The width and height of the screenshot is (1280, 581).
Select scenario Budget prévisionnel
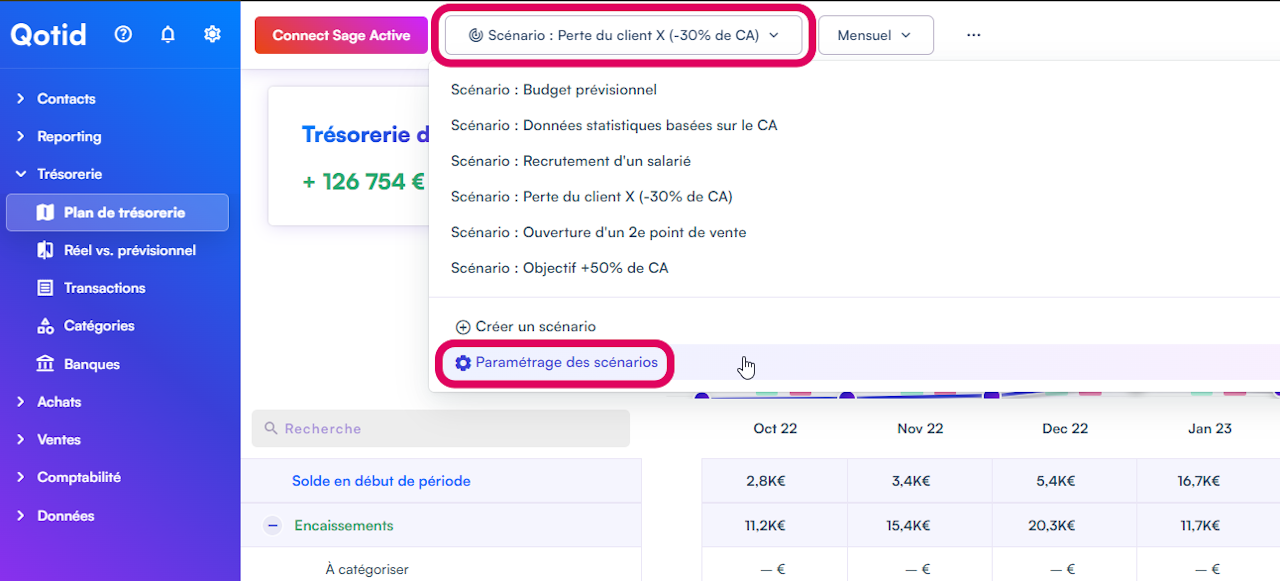(x=554, y=90)
